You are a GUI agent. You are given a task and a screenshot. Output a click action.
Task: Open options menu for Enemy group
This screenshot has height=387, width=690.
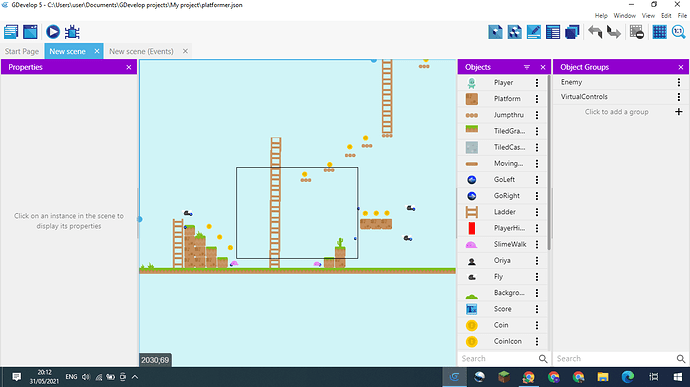(679, 82)
